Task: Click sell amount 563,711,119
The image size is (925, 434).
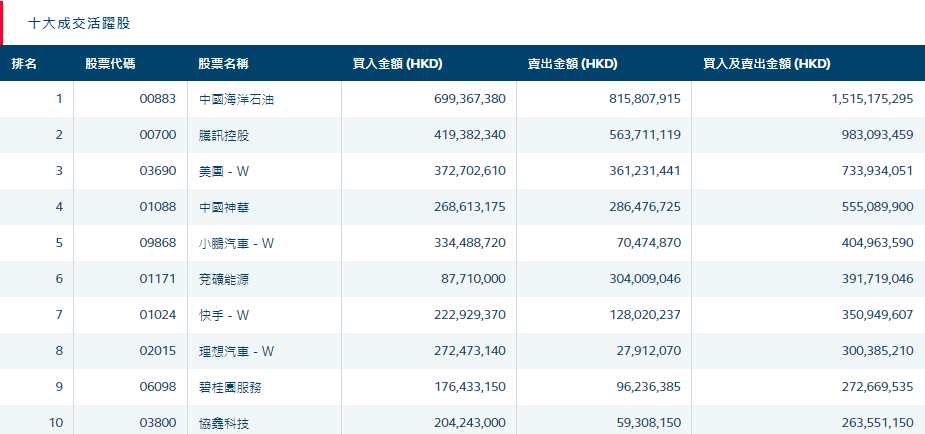Action: pyautogui.click(x=645, y=135)
